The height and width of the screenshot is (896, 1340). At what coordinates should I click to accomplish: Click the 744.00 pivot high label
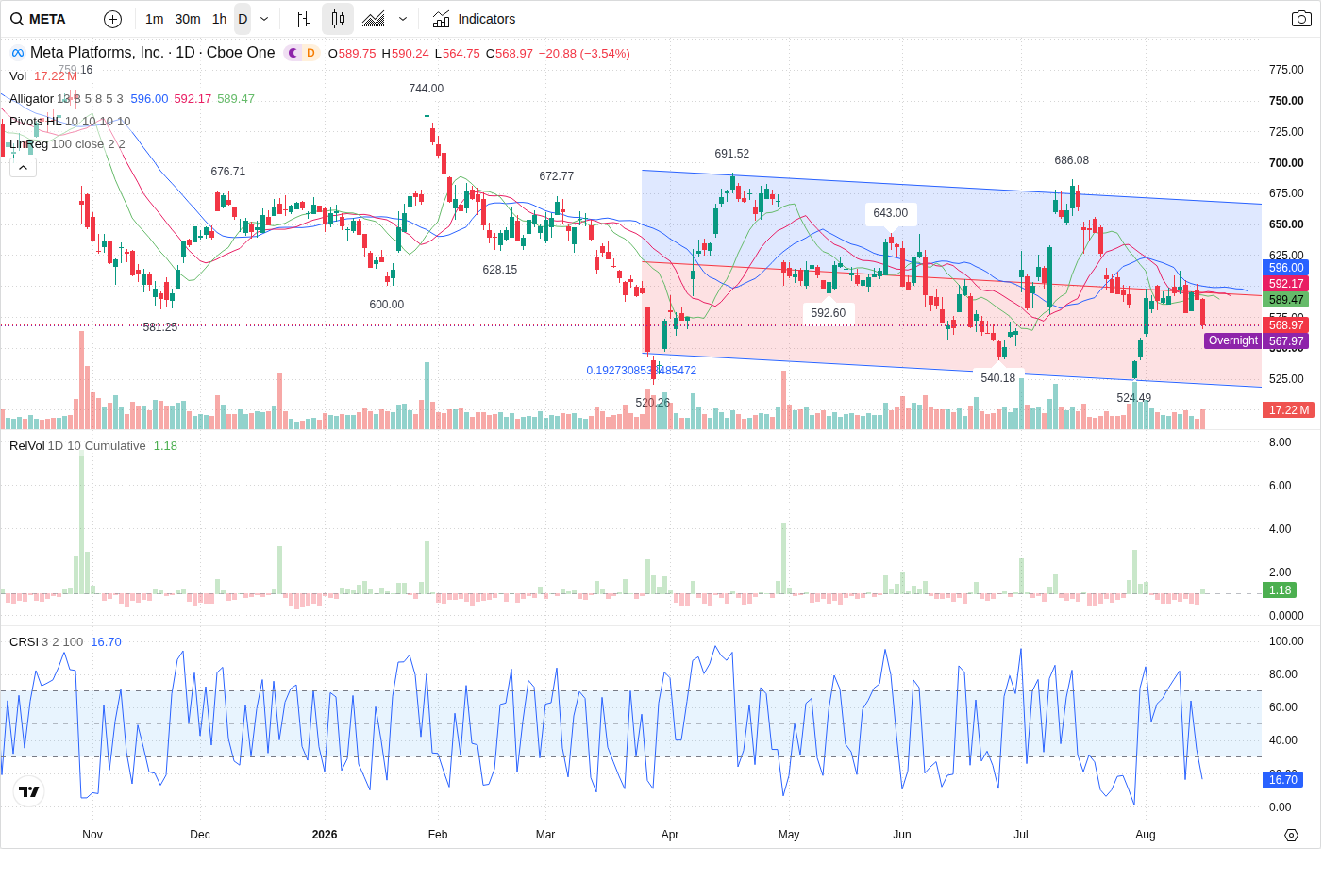[427, 89]
